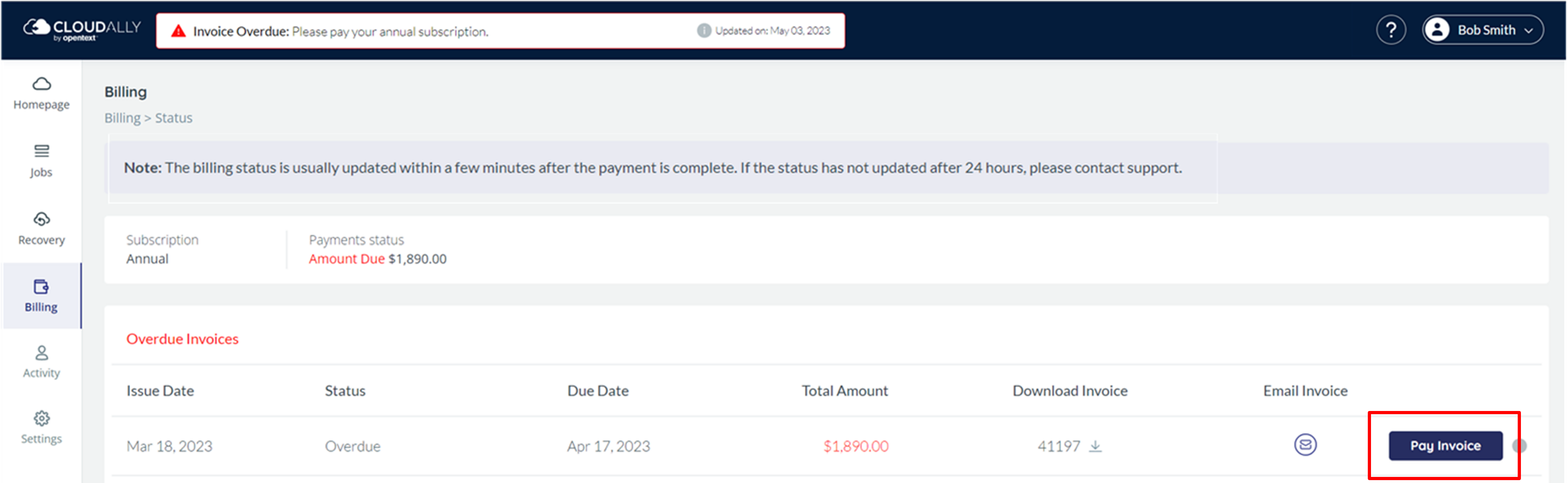Click the Due Date column header
The width and height of the screenshot is (1568, 483).
598,390
